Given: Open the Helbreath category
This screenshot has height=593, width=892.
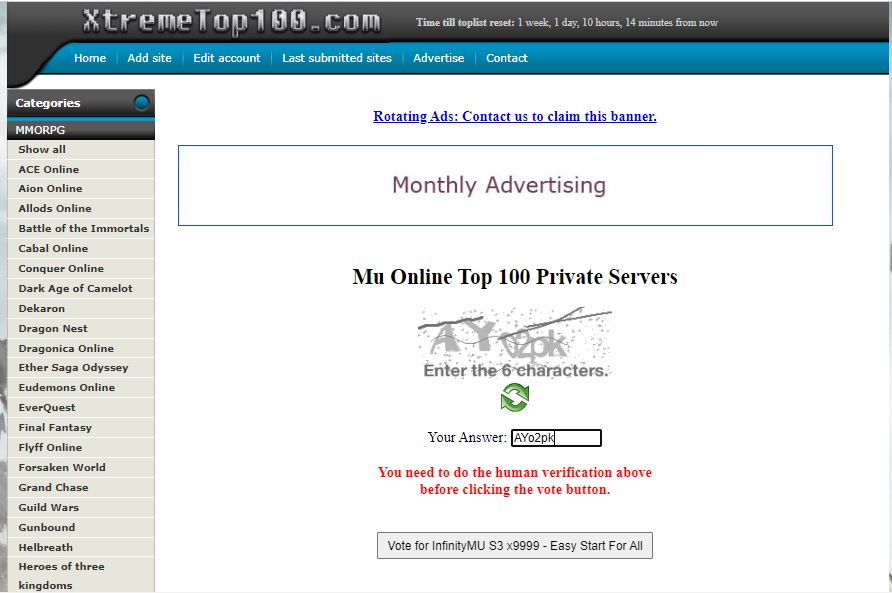Looking at the screenshot, I should (x=81, y=547).
